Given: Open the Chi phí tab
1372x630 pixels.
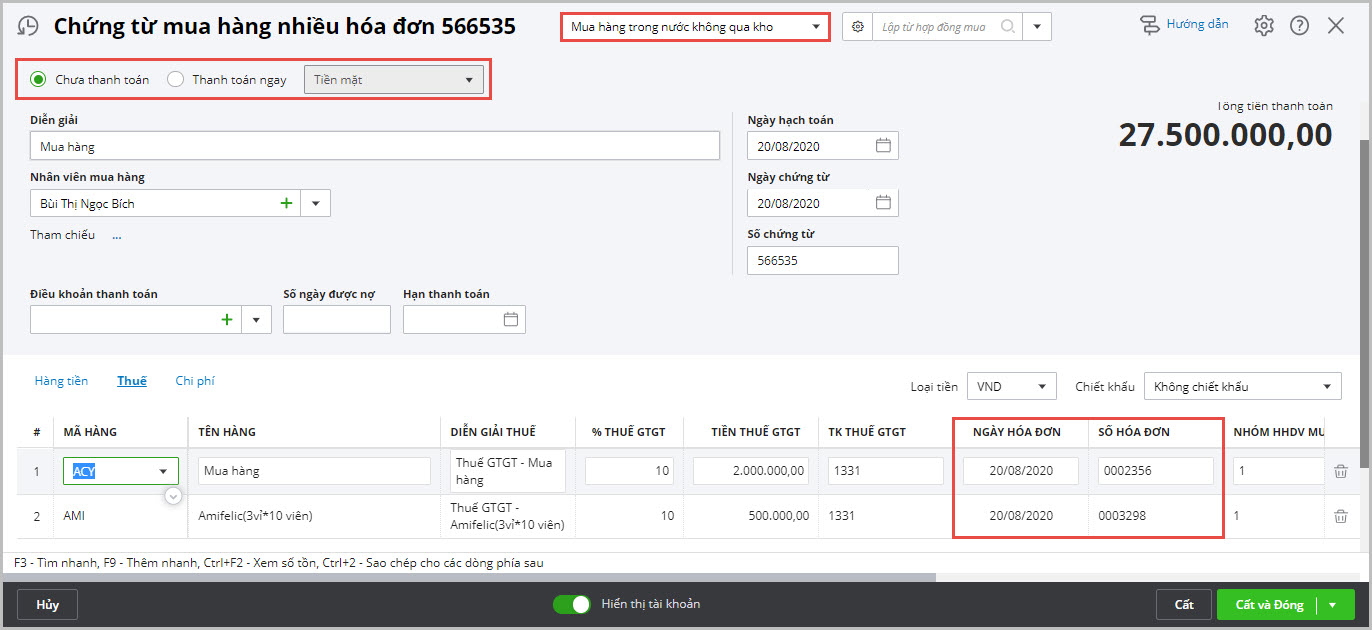Looking at the screenshot, I should [x=195, y=381].
